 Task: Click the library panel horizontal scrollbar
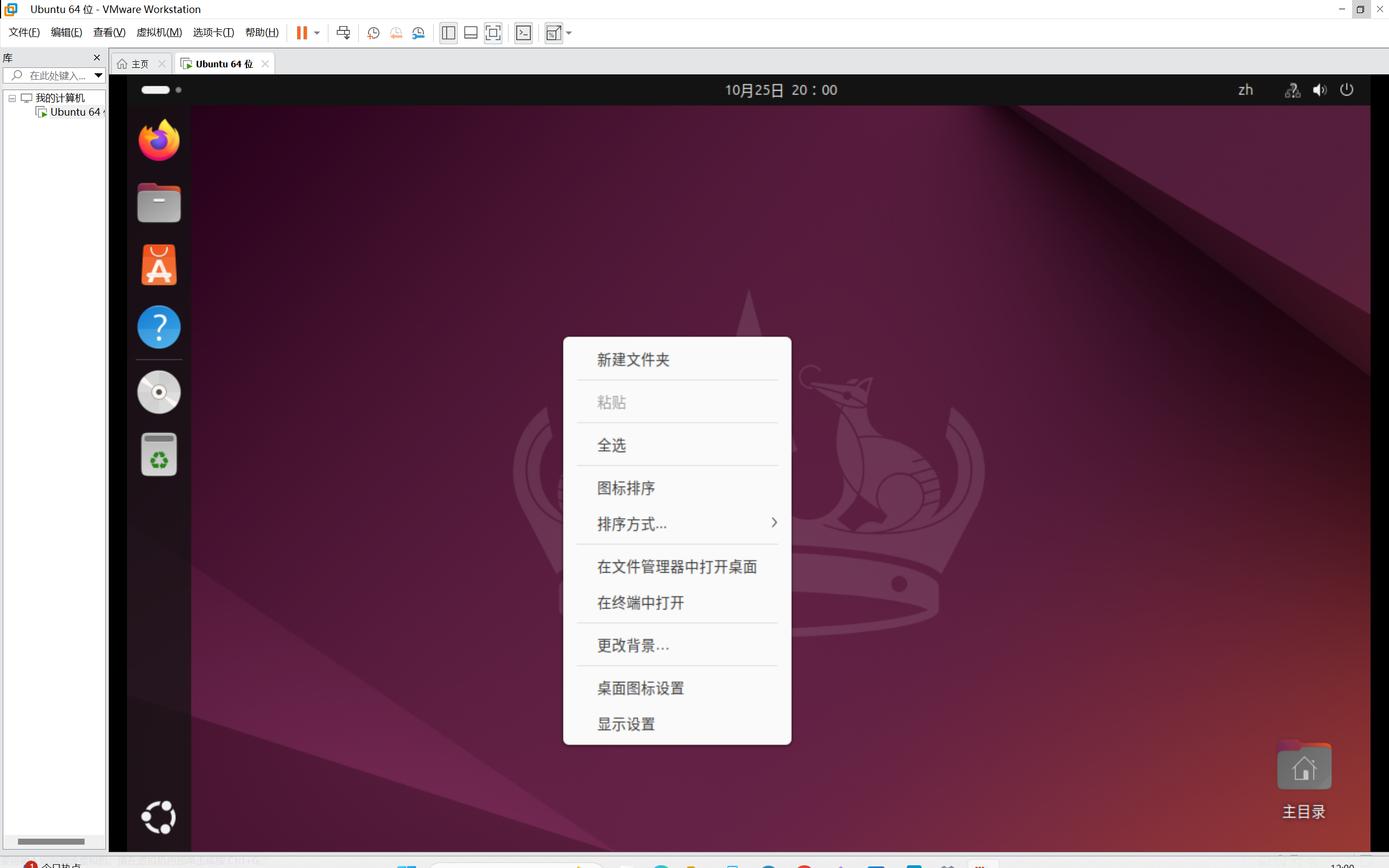[x=51, y=841]
